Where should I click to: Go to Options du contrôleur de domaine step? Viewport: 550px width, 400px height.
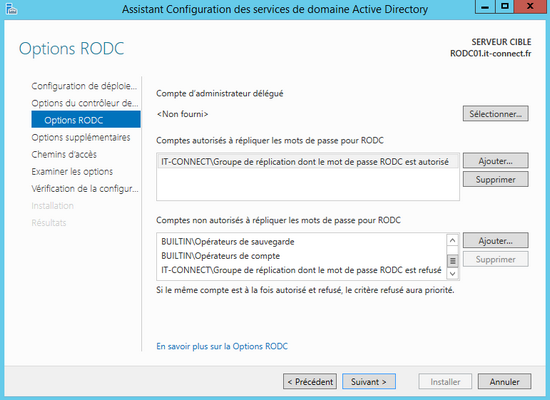(85, 103)
